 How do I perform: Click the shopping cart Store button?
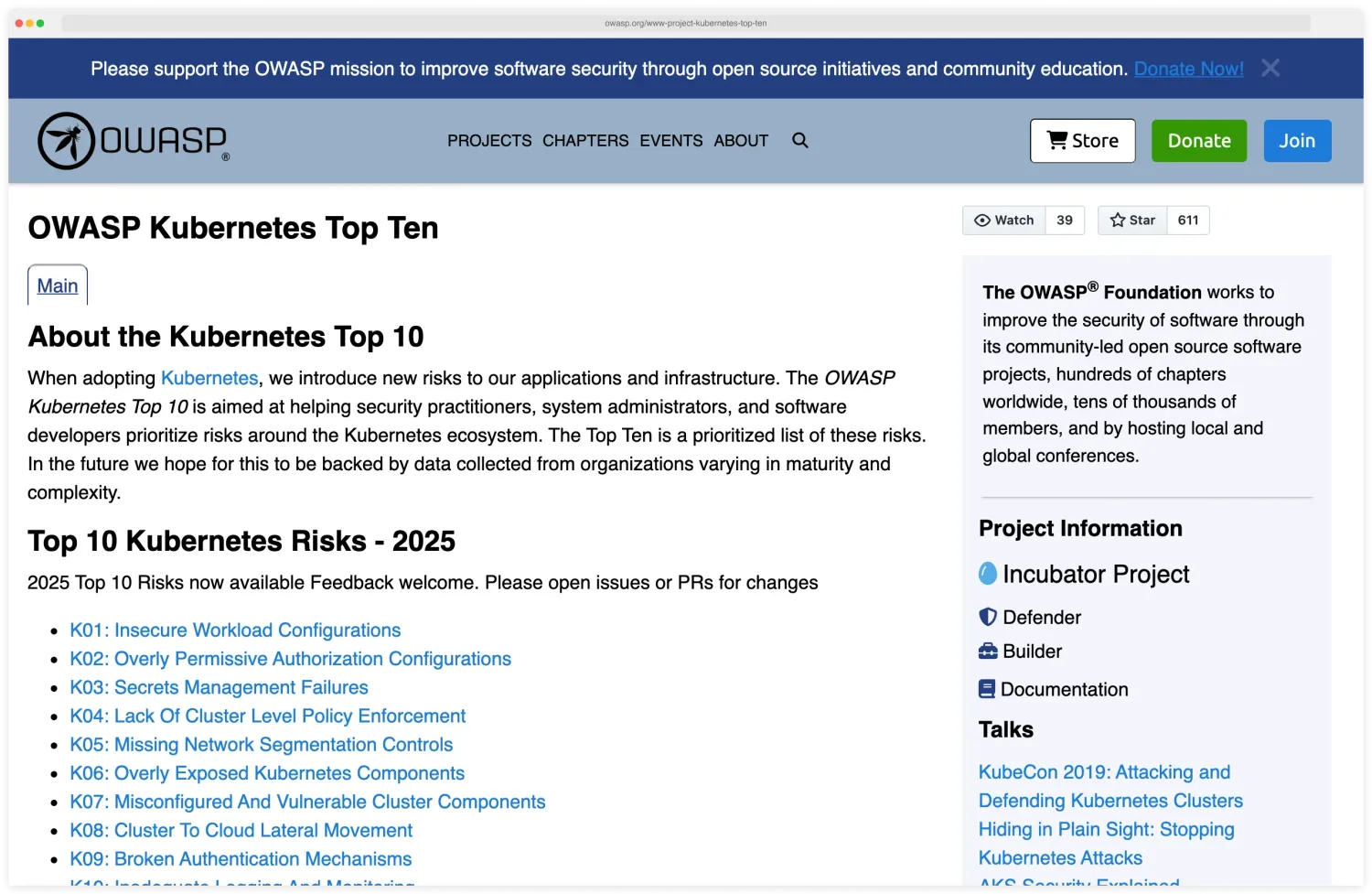(x=1083, y=141)
